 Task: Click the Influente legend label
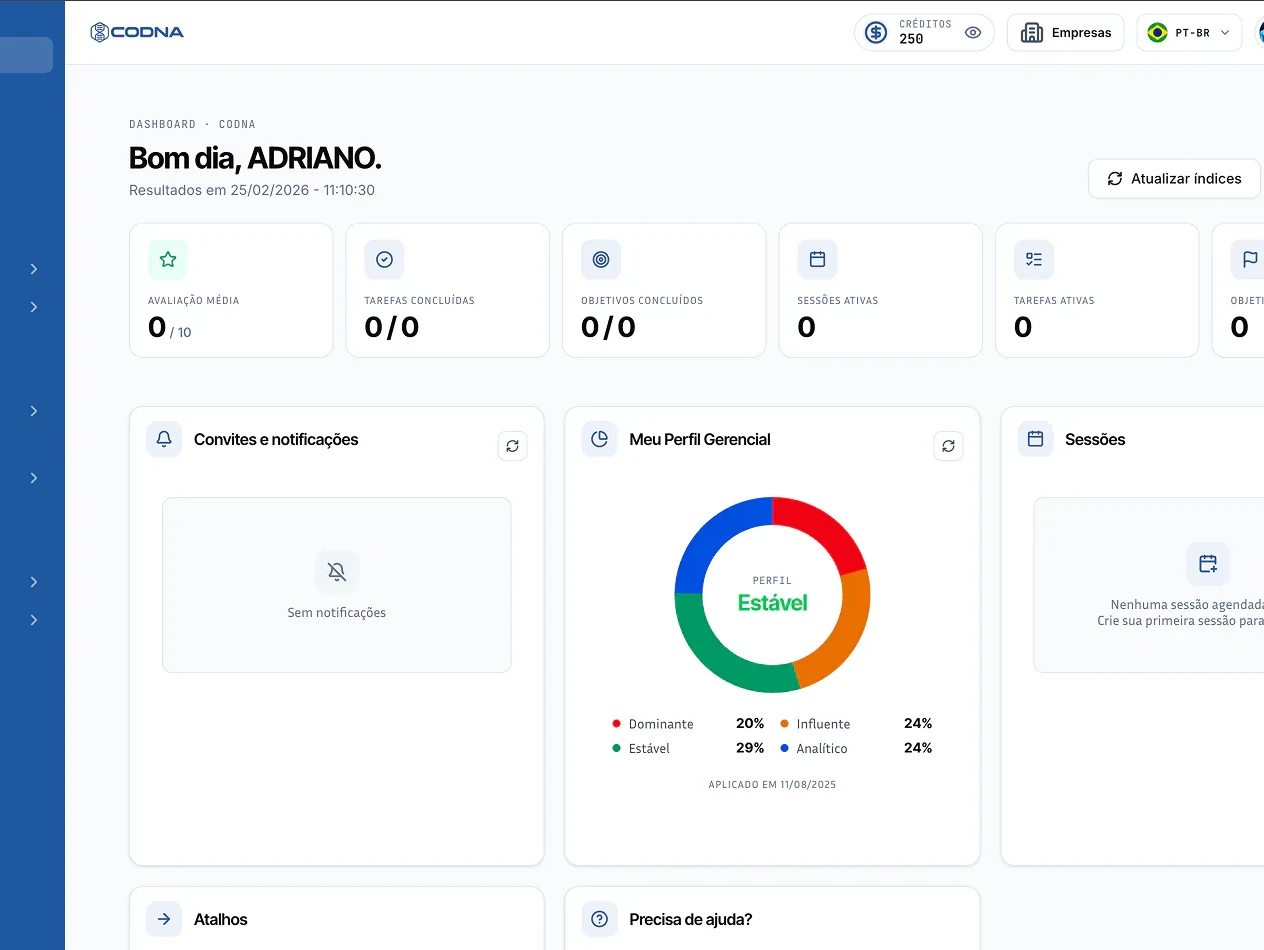(x=823, y=724)
